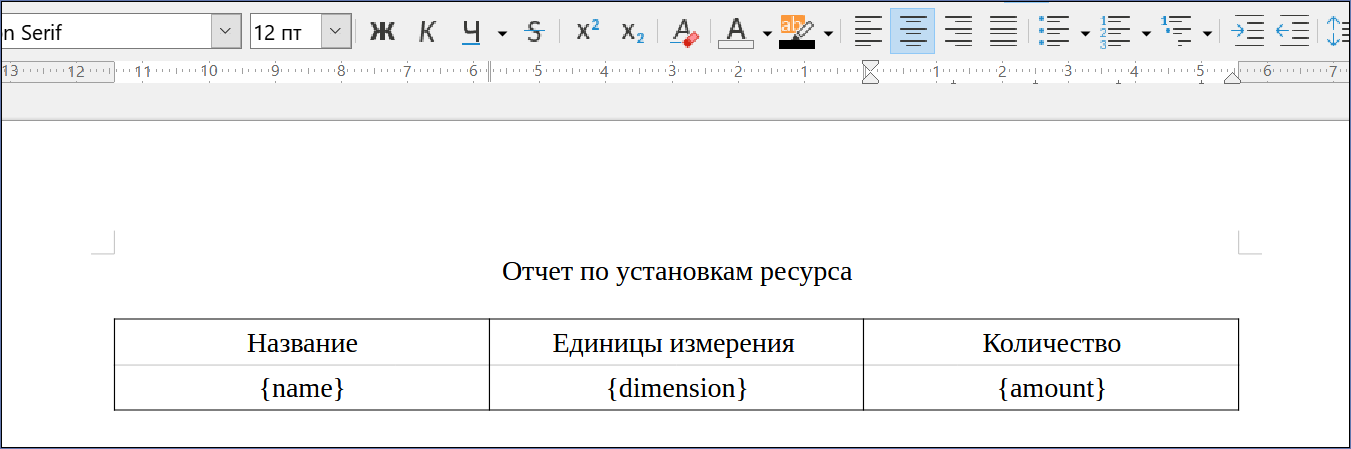Click heading 'Отчет по установкам ресурса'
This screenshot has width=1351, height=449.
point(677,271)
